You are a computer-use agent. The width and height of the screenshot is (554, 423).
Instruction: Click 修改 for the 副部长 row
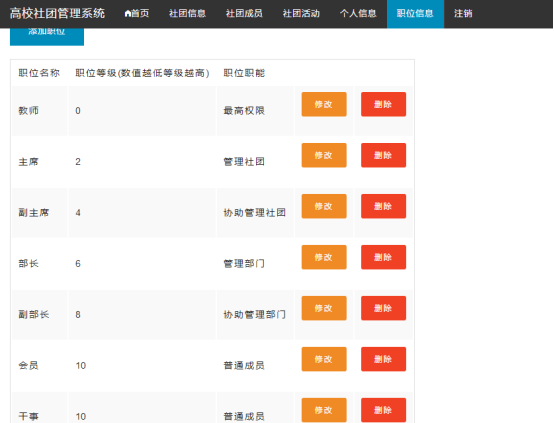[x=324, y=308]
